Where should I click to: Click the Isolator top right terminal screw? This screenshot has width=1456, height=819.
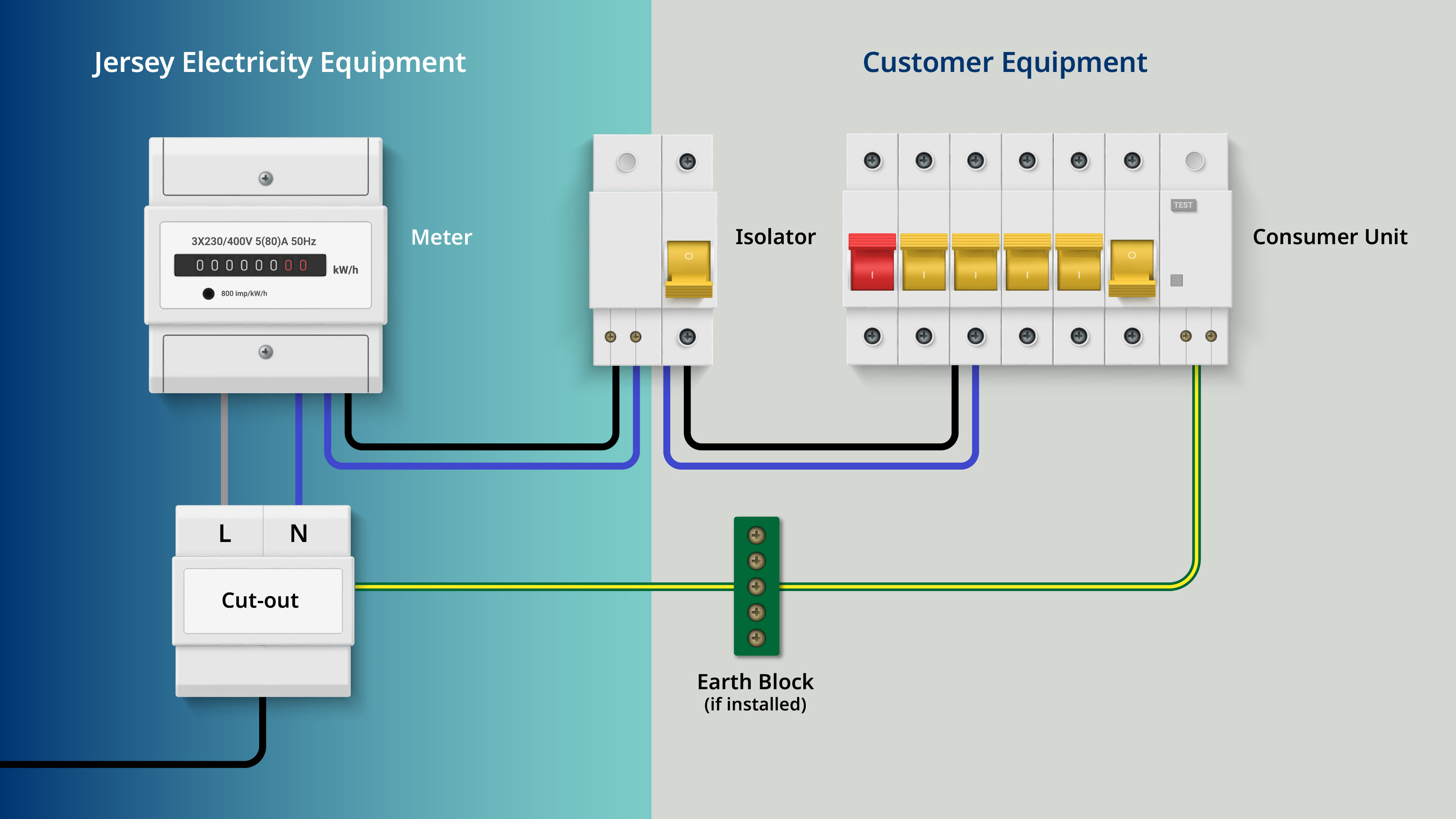tap(687, 162)
